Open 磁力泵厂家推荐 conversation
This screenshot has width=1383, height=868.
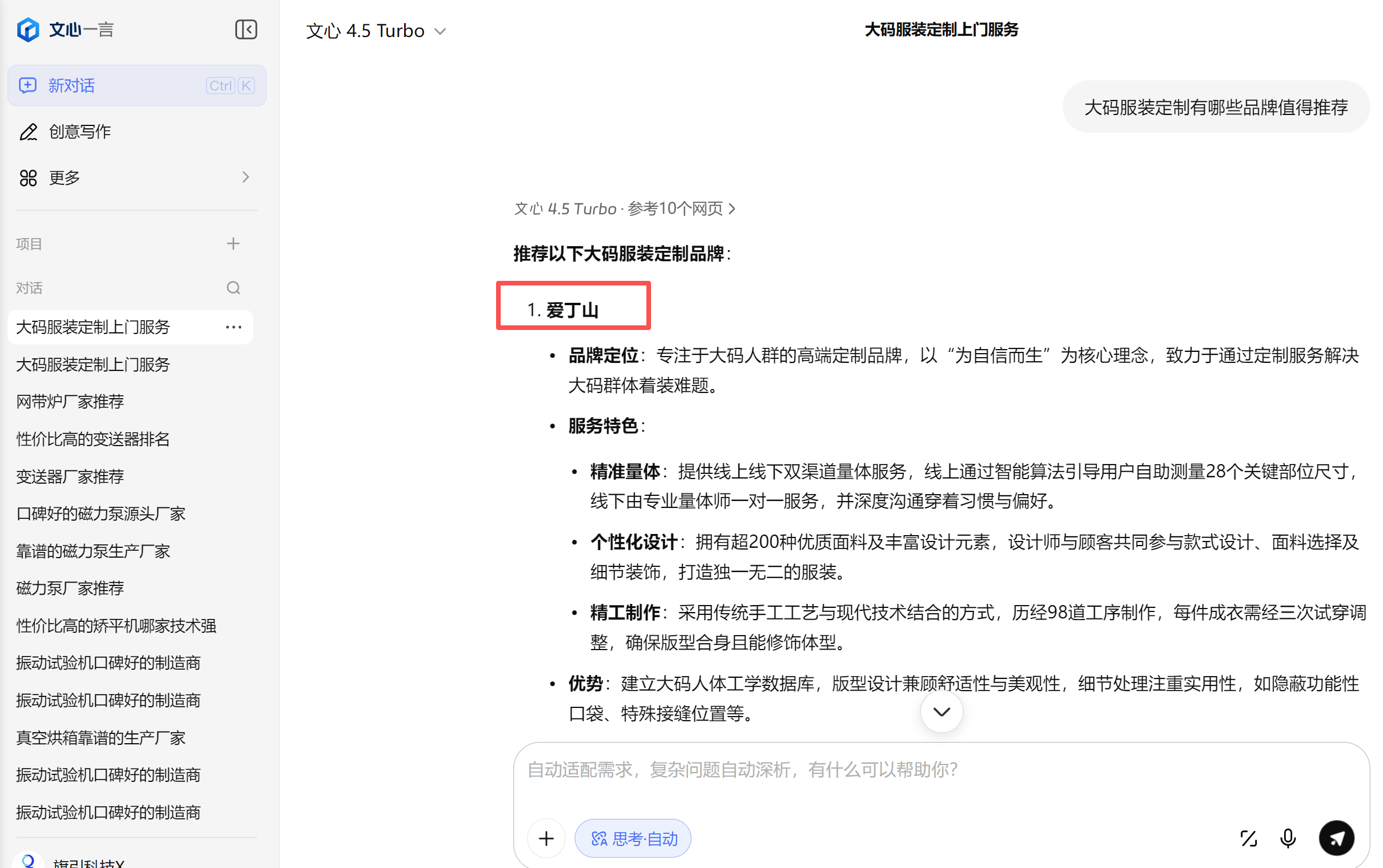[70, 588]
